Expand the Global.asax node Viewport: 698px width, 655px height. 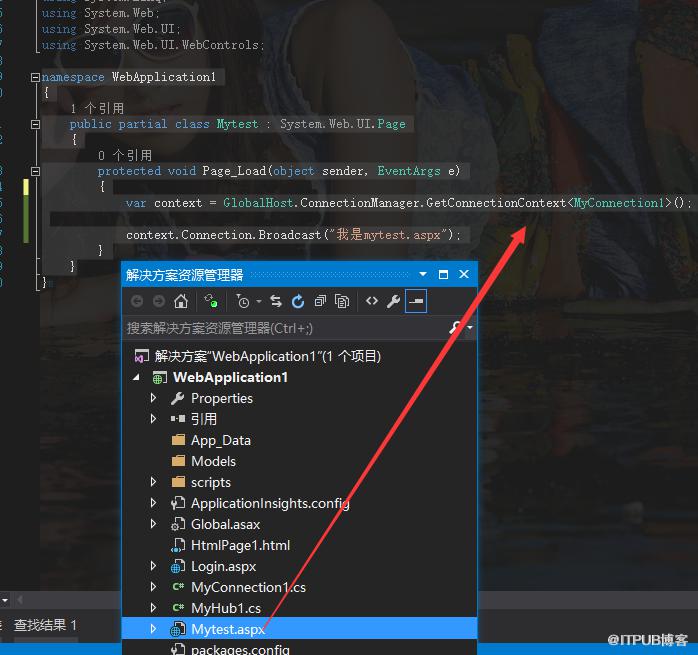(x=153, y=524)
